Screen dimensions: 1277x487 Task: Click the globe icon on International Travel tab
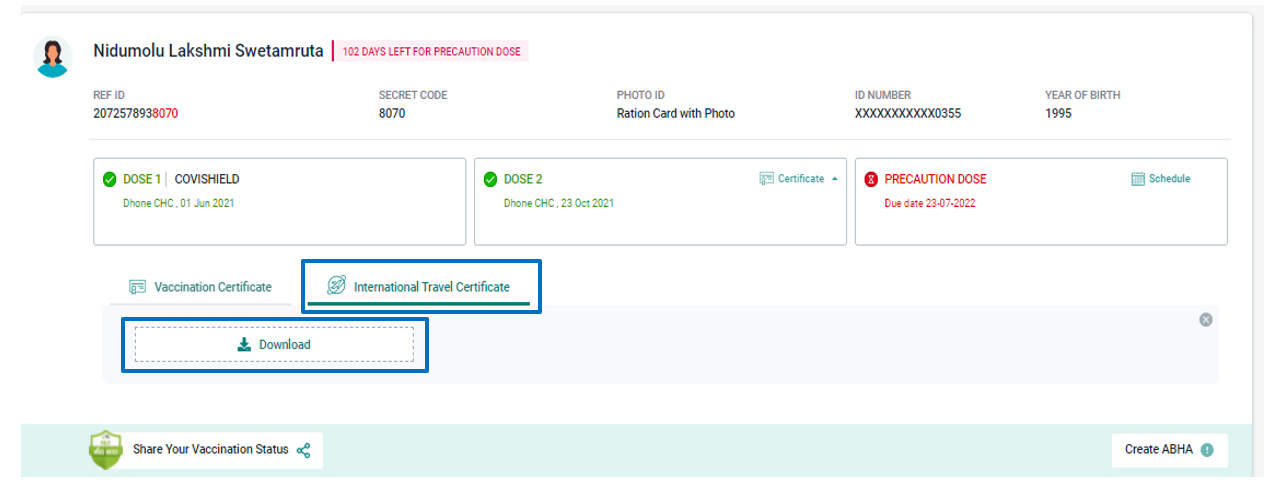337,286
